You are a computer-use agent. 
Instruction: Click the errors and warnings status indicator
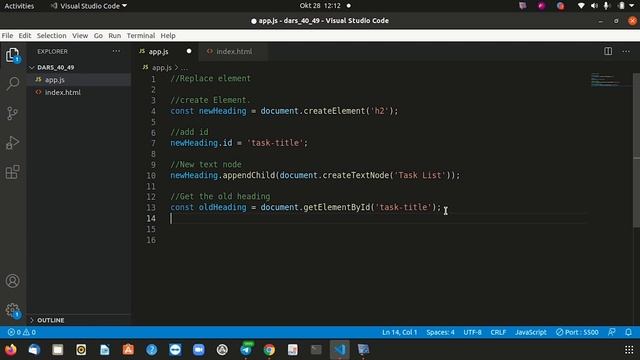pos(22,332)
